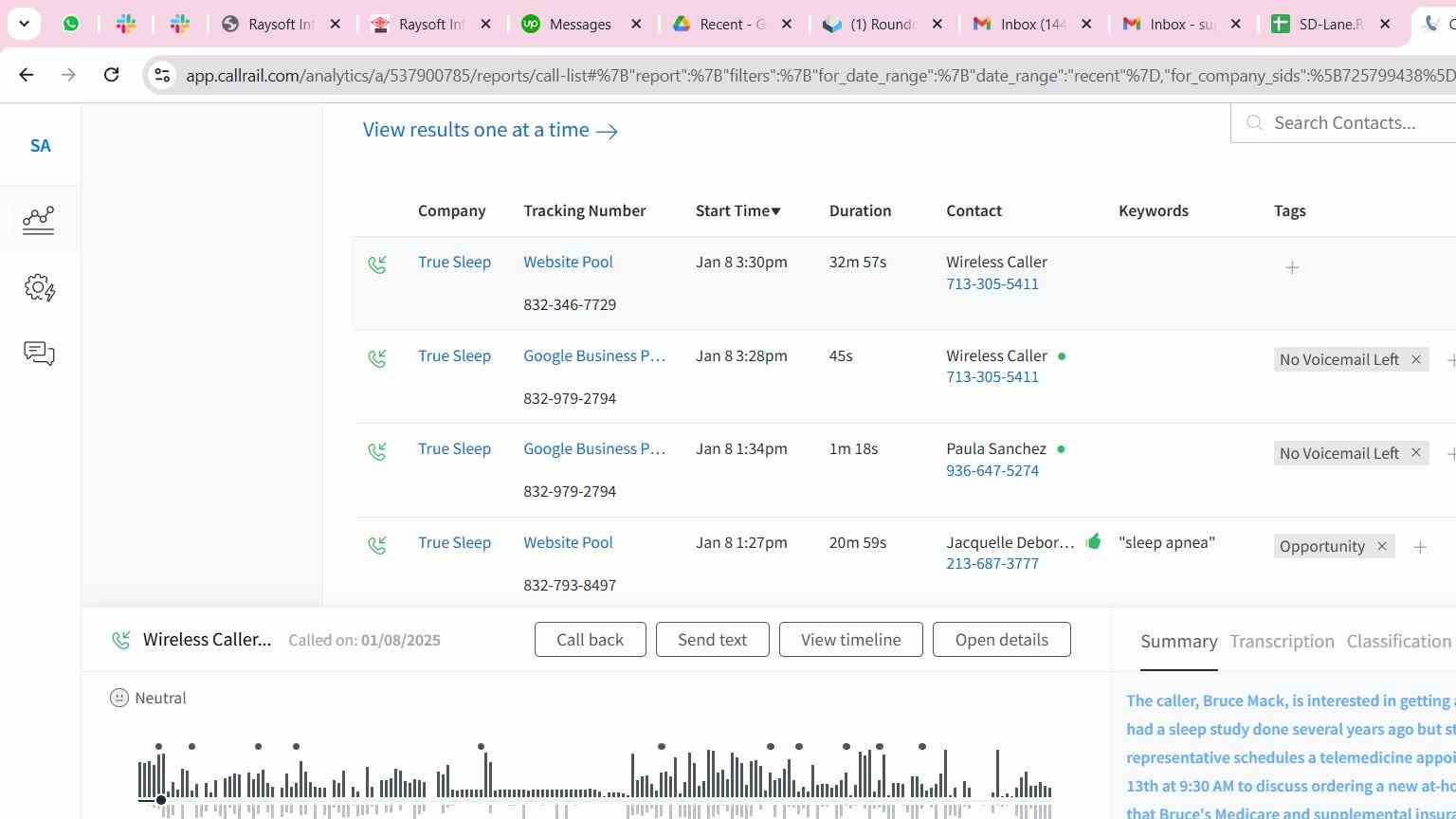This screenshot has width=1456, height=819.
Task: Focus the Search Contacts field
Action: [1343, 123]
